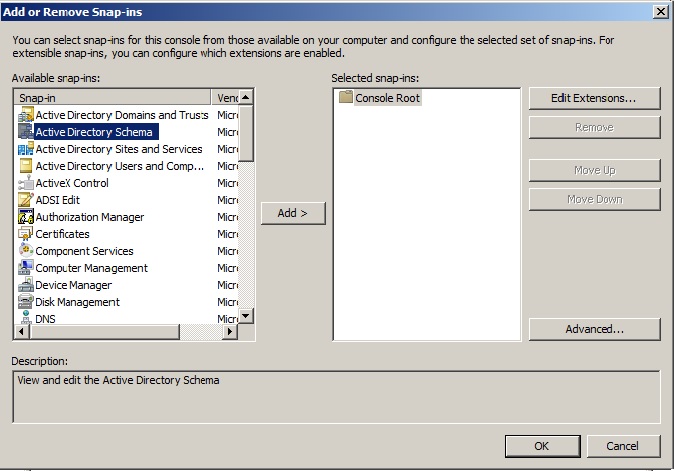Select Active Directory Sites and Services entry
The image size is (674, 471).
point(119,149)
